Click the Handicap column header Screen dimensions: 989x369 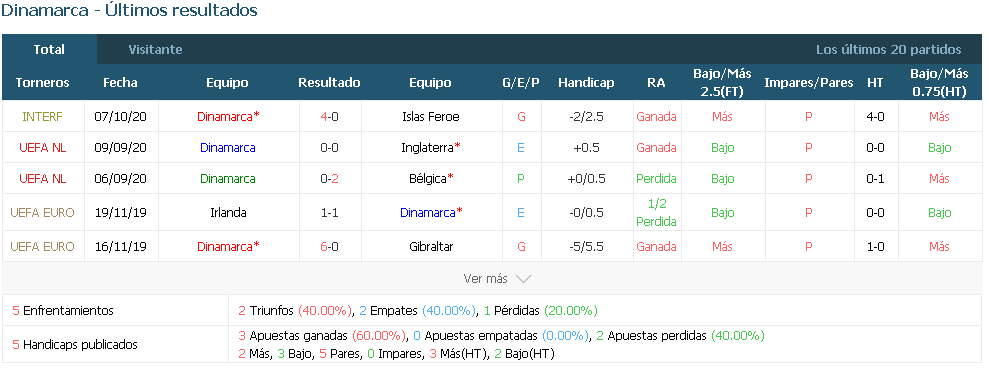(586, 83)
